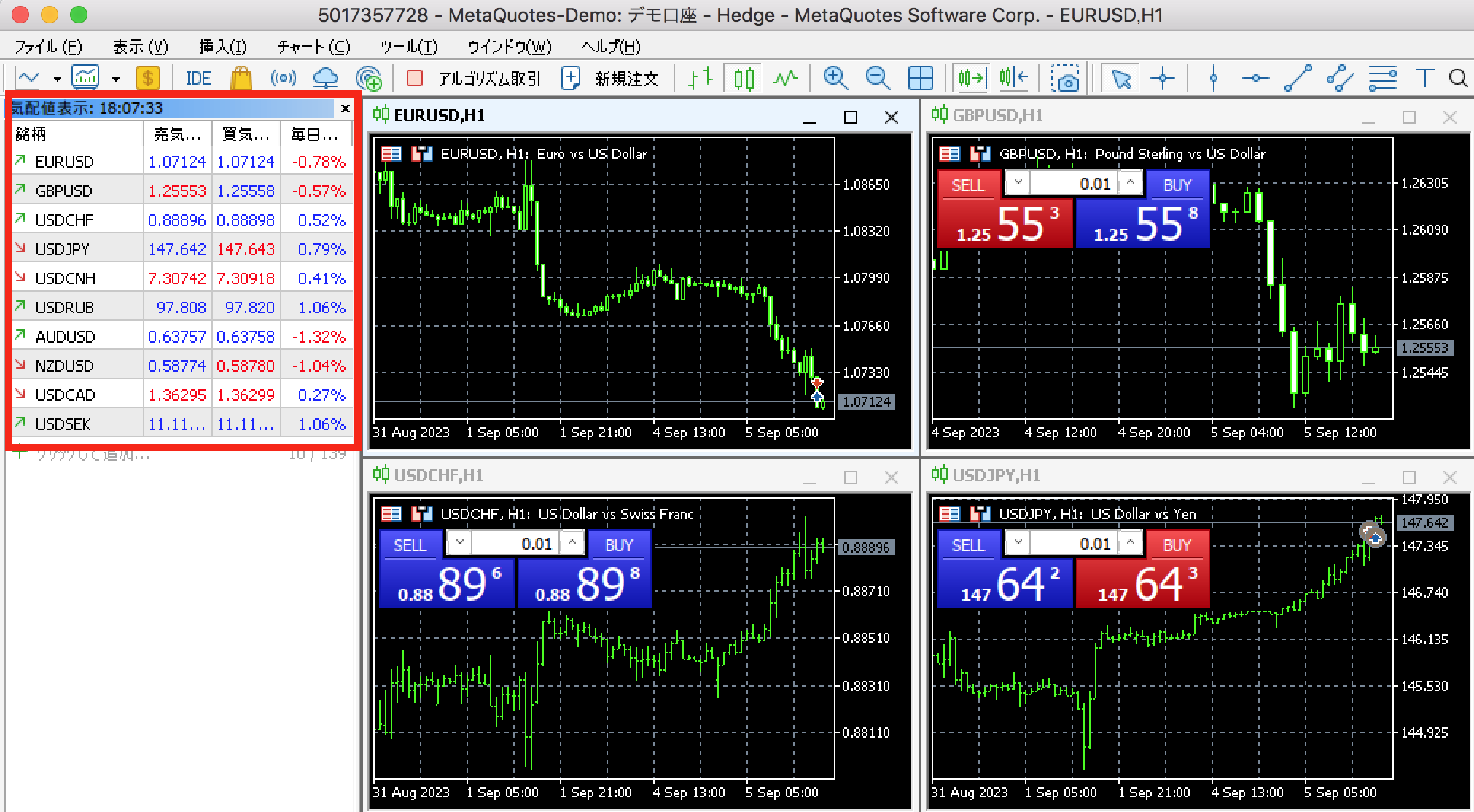Open the Market shopping bag icon
Image resolution: width=1474 pixels, height=812 pixels.
click(241, 78)
